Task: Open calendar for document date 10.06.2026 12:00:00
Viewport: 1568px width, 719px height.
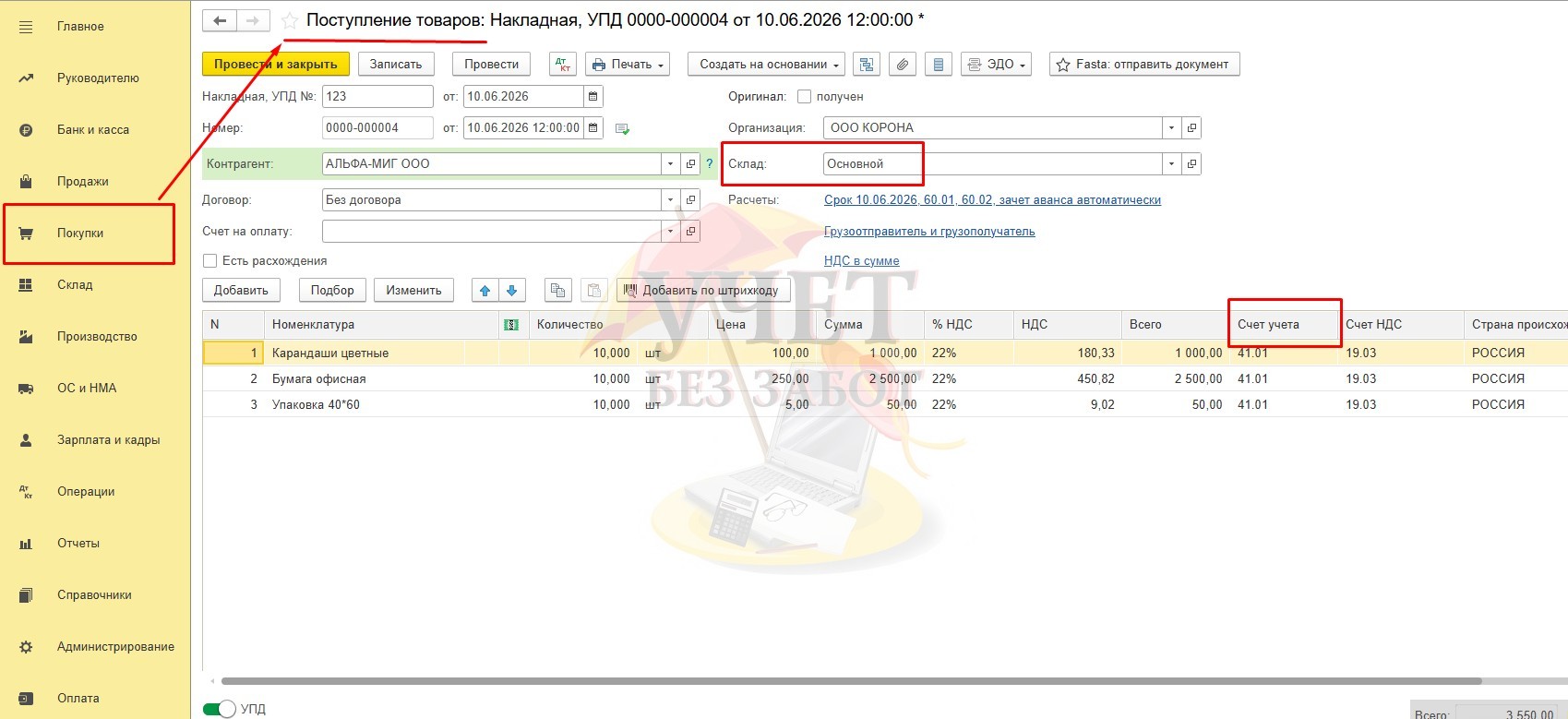Action: pyautogui.click(x=593, y=127)
